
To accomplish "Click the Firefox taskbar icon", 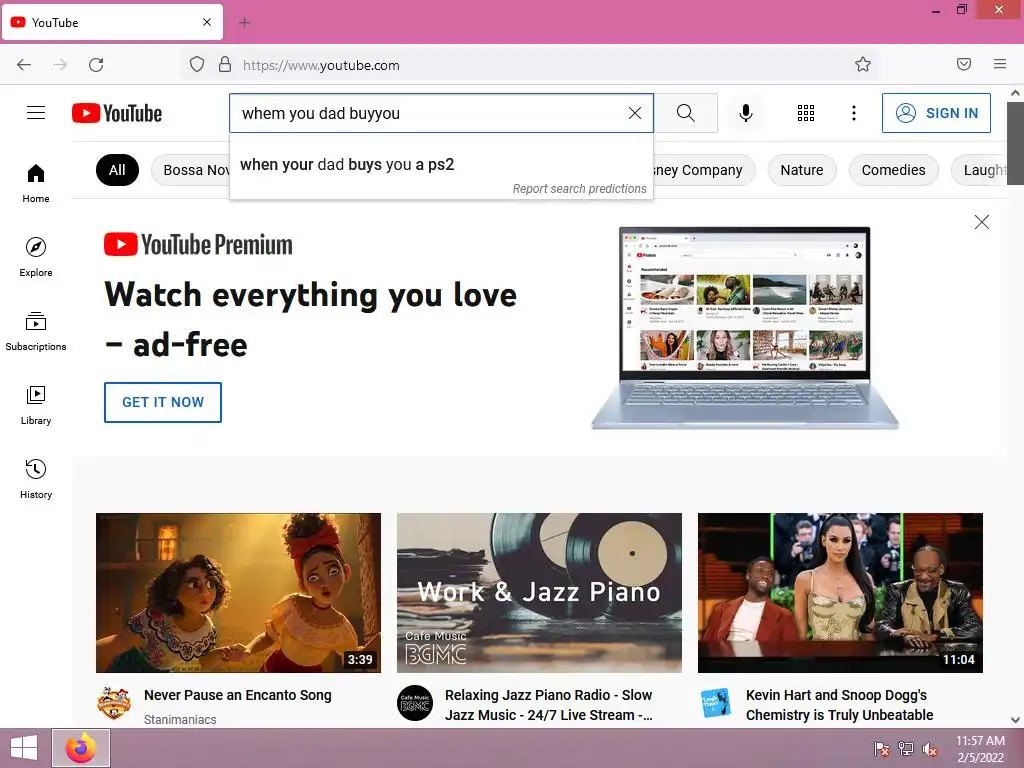I will [x=81, y=748].
